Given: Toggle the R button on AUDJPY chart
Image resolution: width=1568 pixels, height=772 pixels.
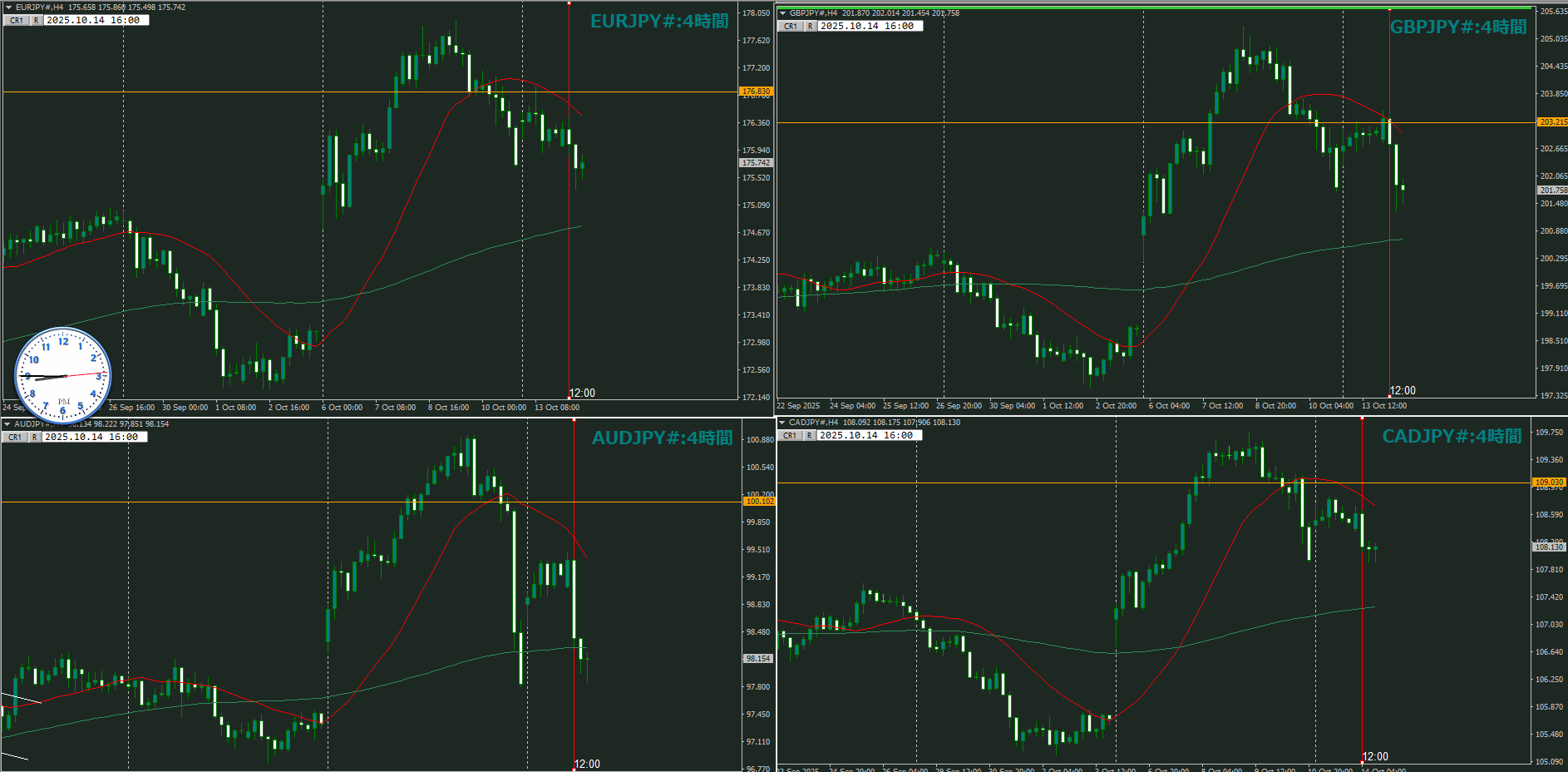Looking at the screenshot, I should pos(34,438).
